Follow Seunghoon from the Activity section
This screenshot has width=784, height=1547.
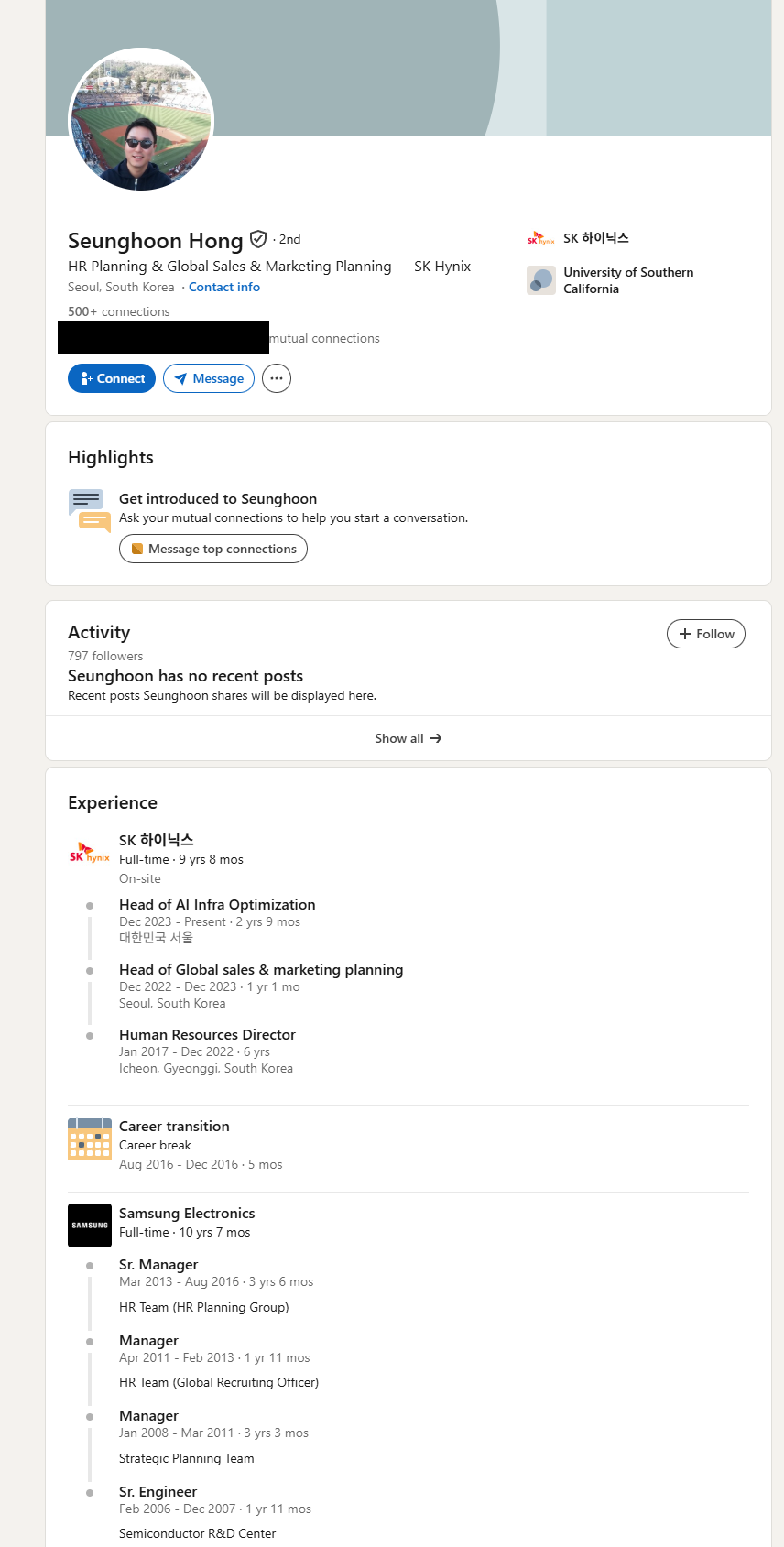(x=706, y=634)
